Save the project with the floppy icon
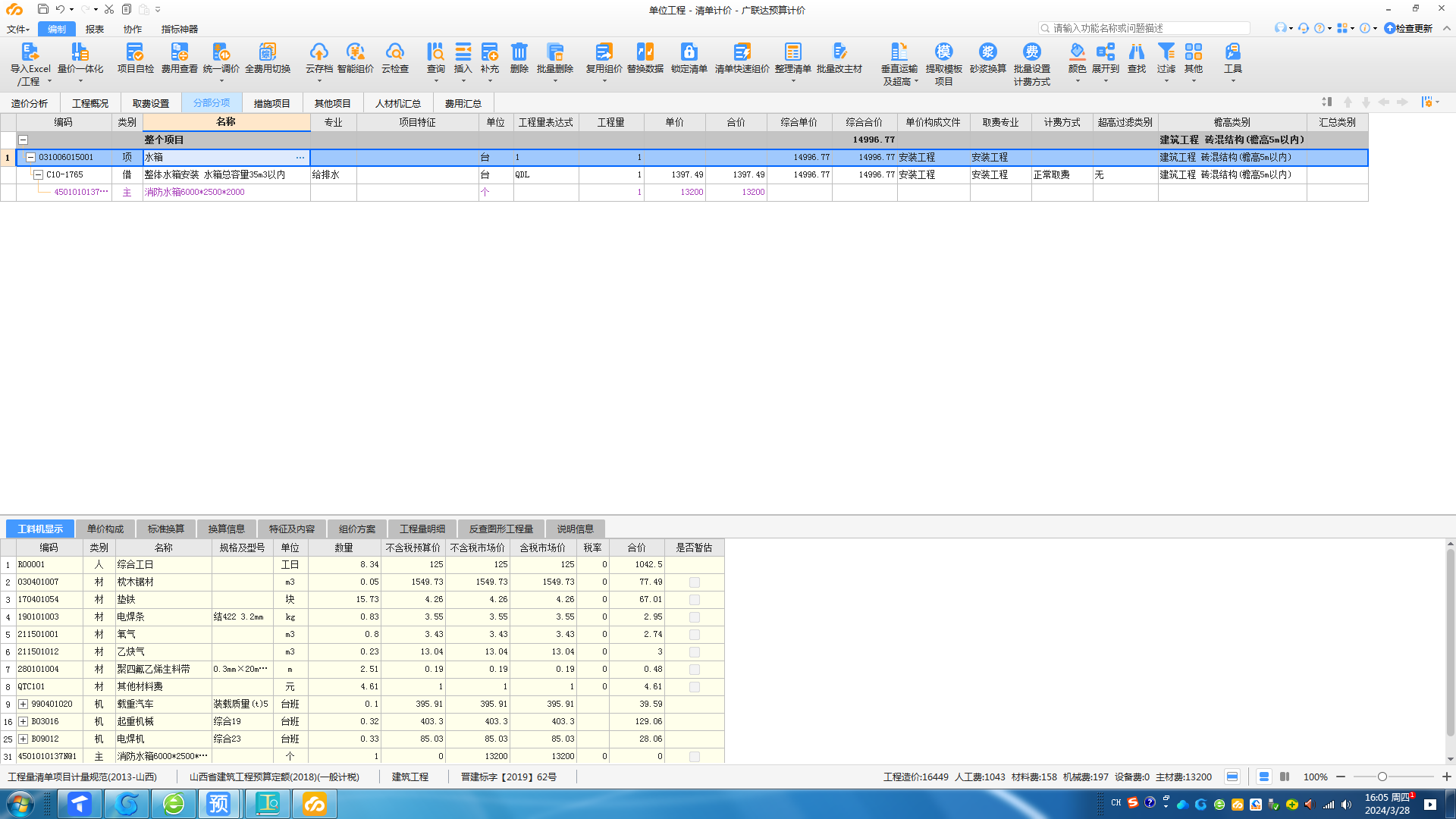 pos(42,9)
